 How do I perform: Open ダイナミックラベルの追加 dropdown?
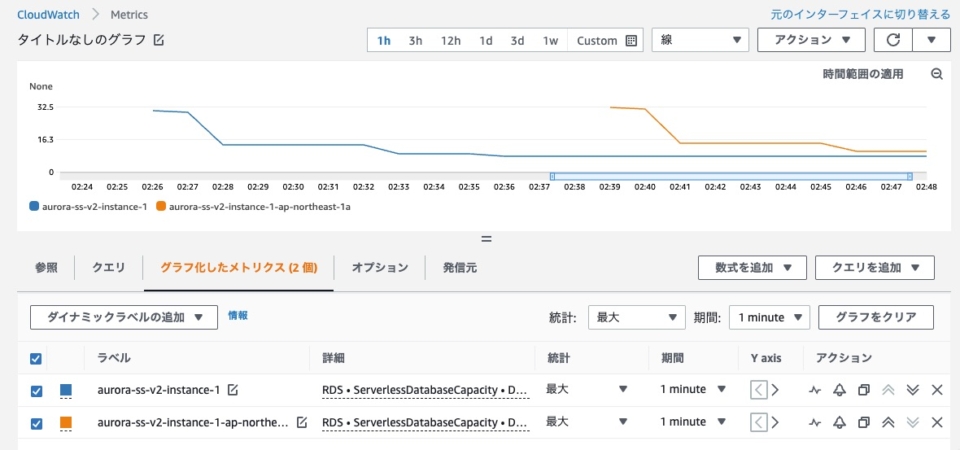pos(124,317)
